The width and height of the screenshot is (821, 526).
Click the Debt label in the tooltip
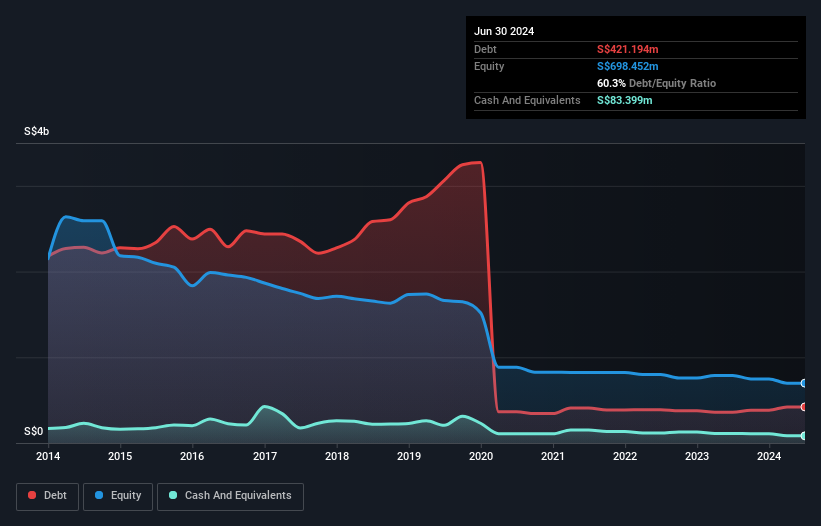click(485, 49)
